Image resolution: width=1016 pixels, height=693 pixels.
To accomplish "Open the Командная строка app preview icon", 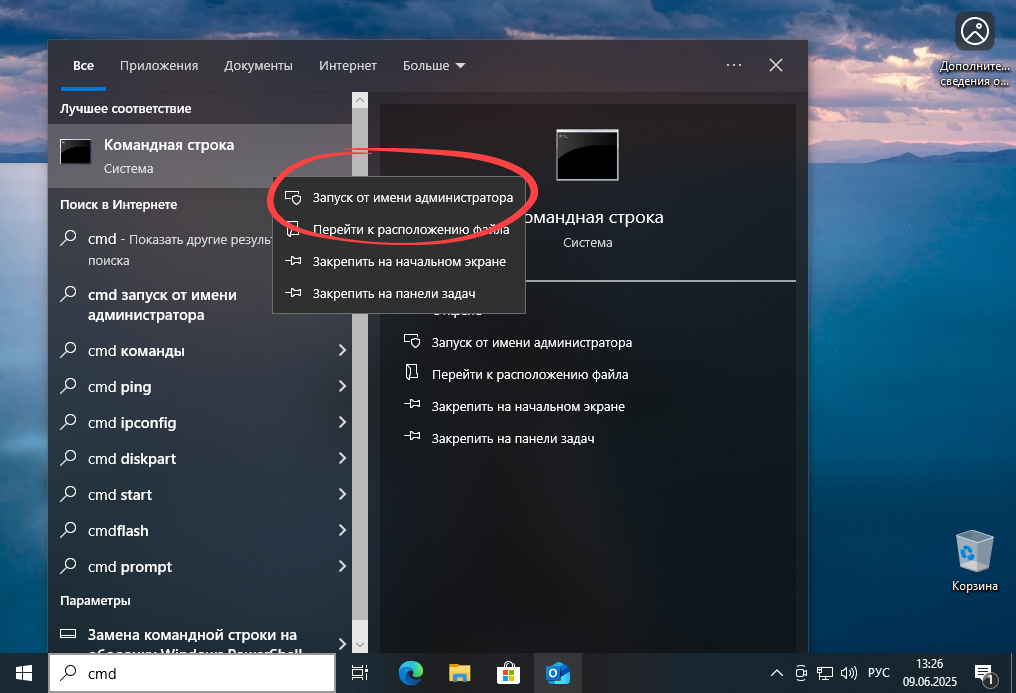I will click(x=586, y=154).
